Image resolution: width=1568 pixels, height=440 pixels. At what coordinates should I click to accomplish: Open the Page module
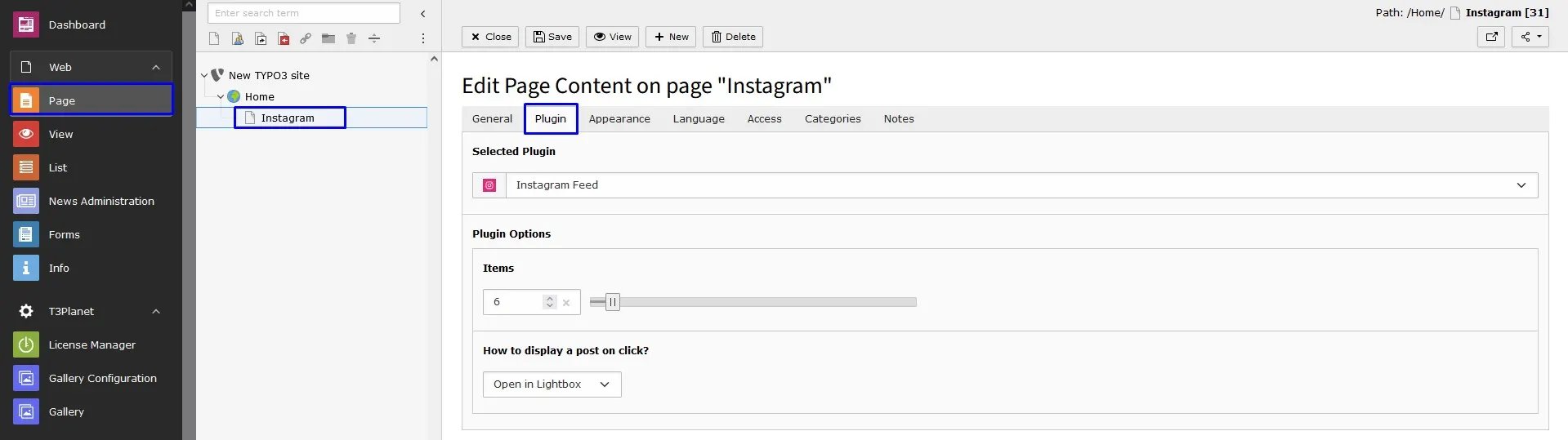(x=92, y=100)
